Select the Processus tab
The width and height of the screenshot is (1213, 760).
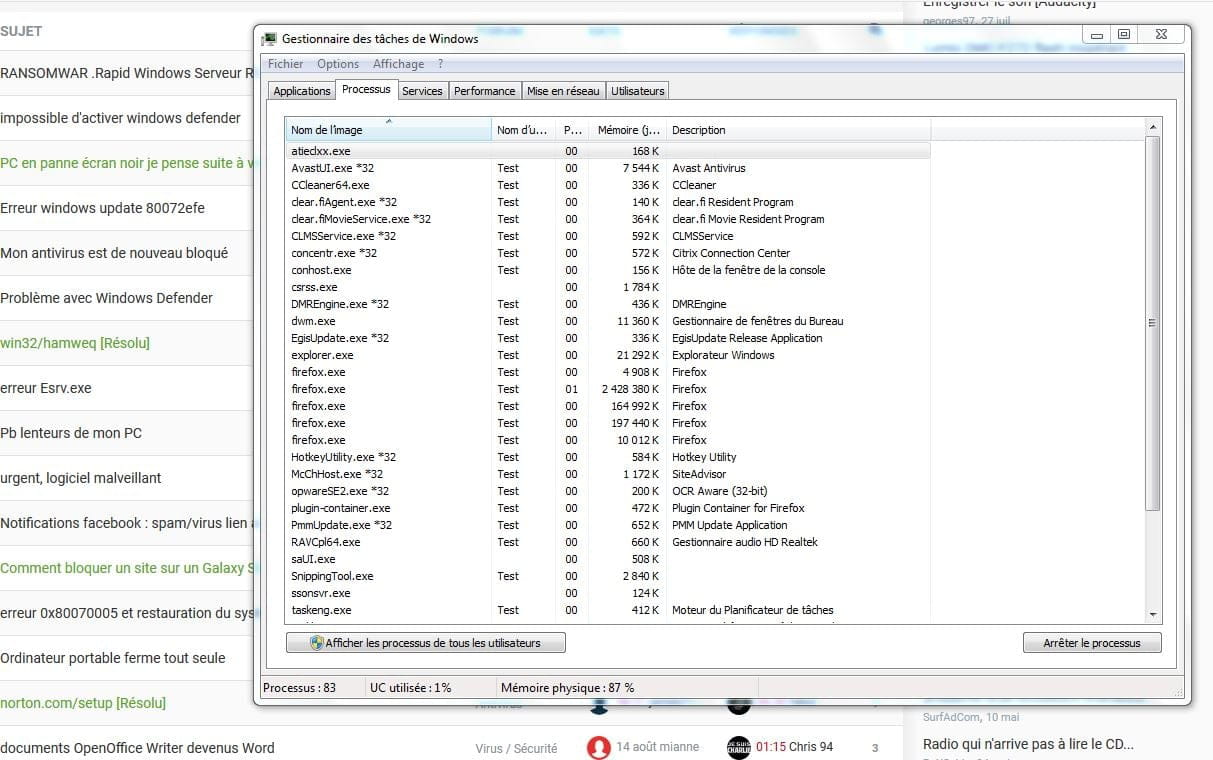[366, 89]
